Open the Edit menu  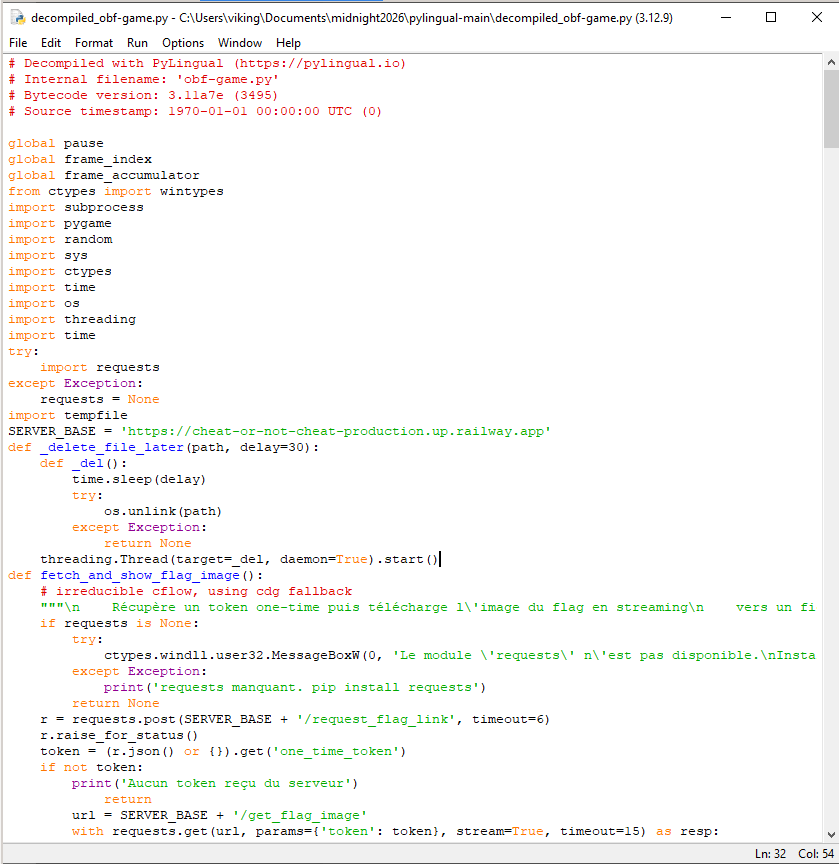(x=51, y=43)
